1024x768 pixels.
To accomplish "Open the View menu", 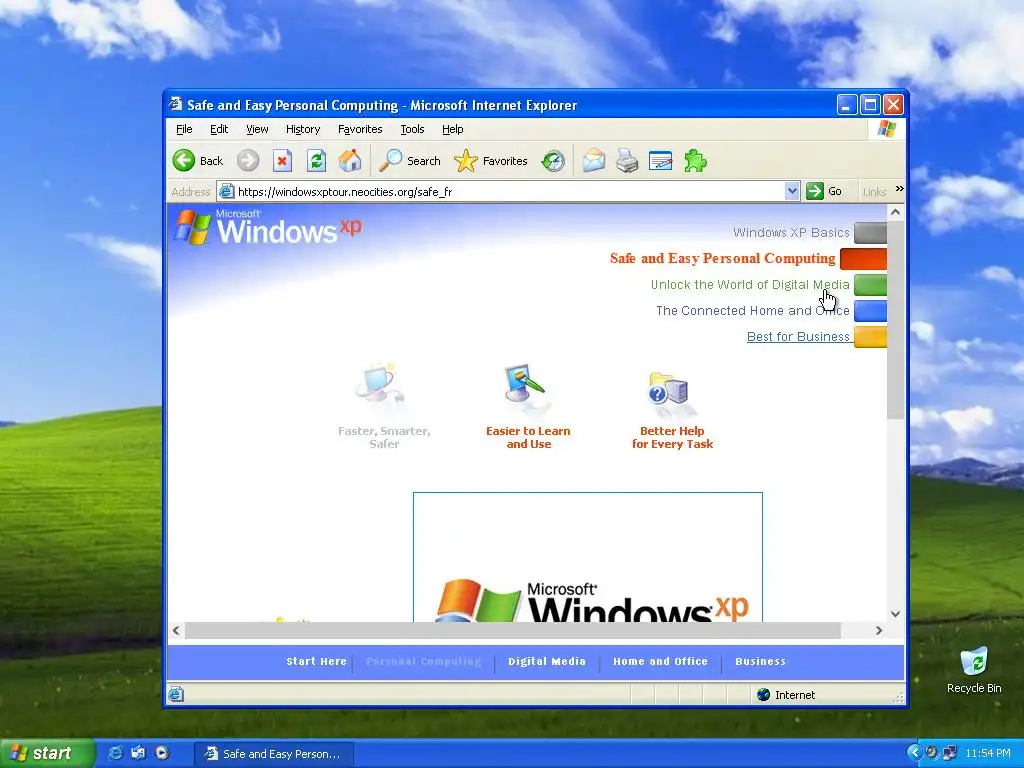I will point(257,129).
